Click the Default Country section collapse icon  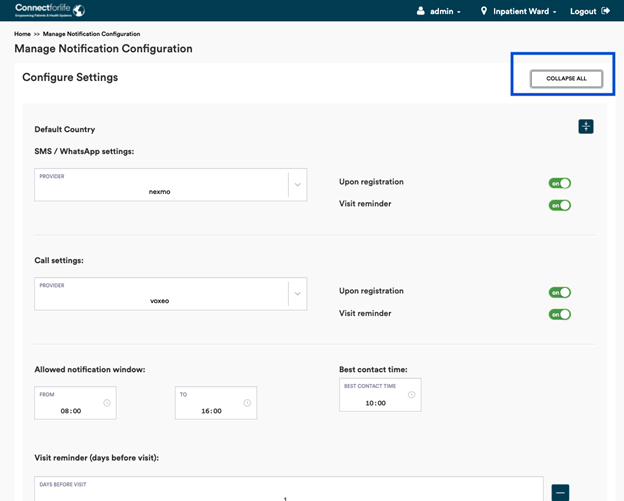586,126
